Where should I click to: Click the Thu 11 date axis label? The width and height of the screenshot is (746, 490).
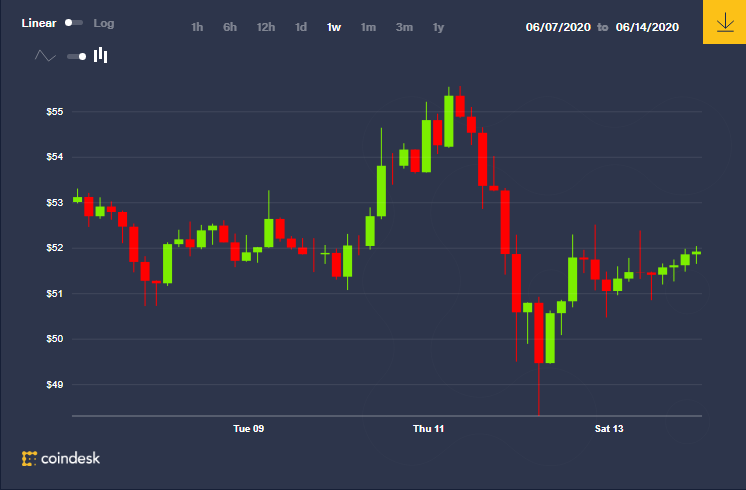click(428, 429)
